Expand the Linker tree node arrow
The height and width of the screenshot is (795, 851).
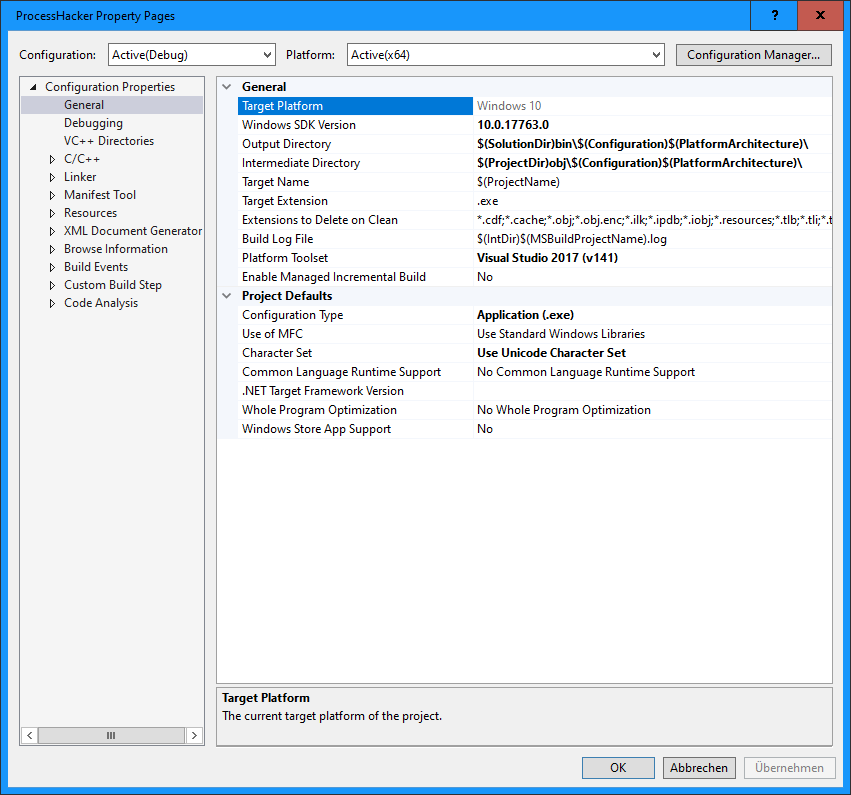click(x=52, y=177)
